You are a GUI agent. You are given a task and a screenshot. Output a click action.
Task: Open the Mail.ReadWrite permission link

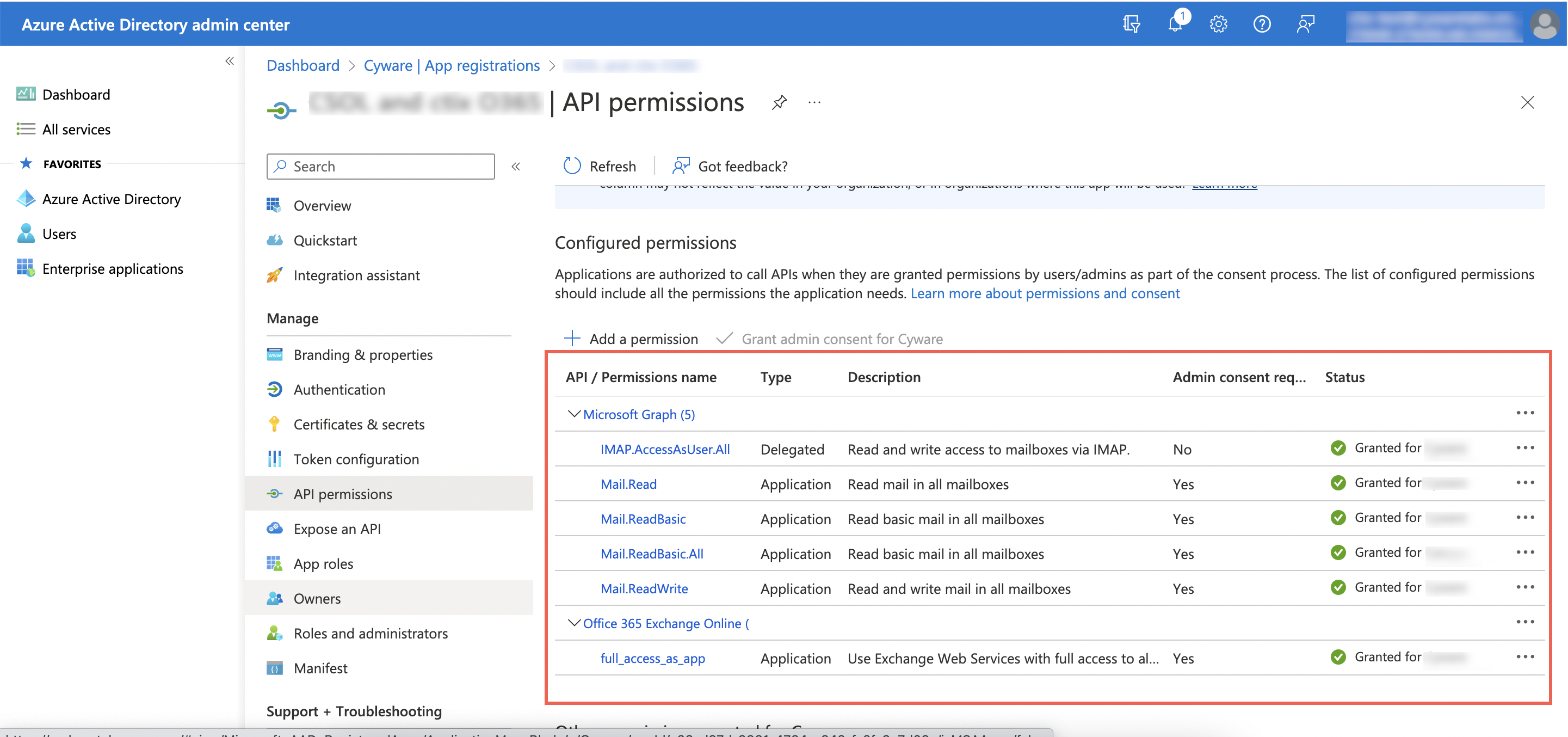click(644, 588)
